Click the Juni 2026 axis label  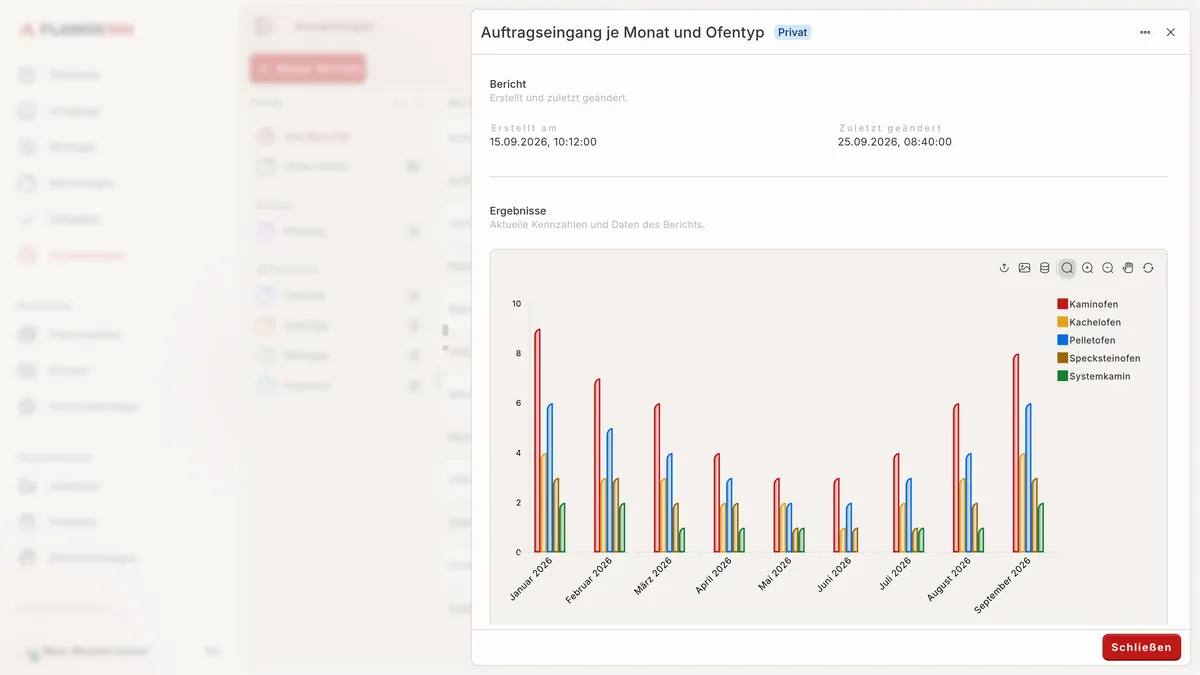click(834, 576)
